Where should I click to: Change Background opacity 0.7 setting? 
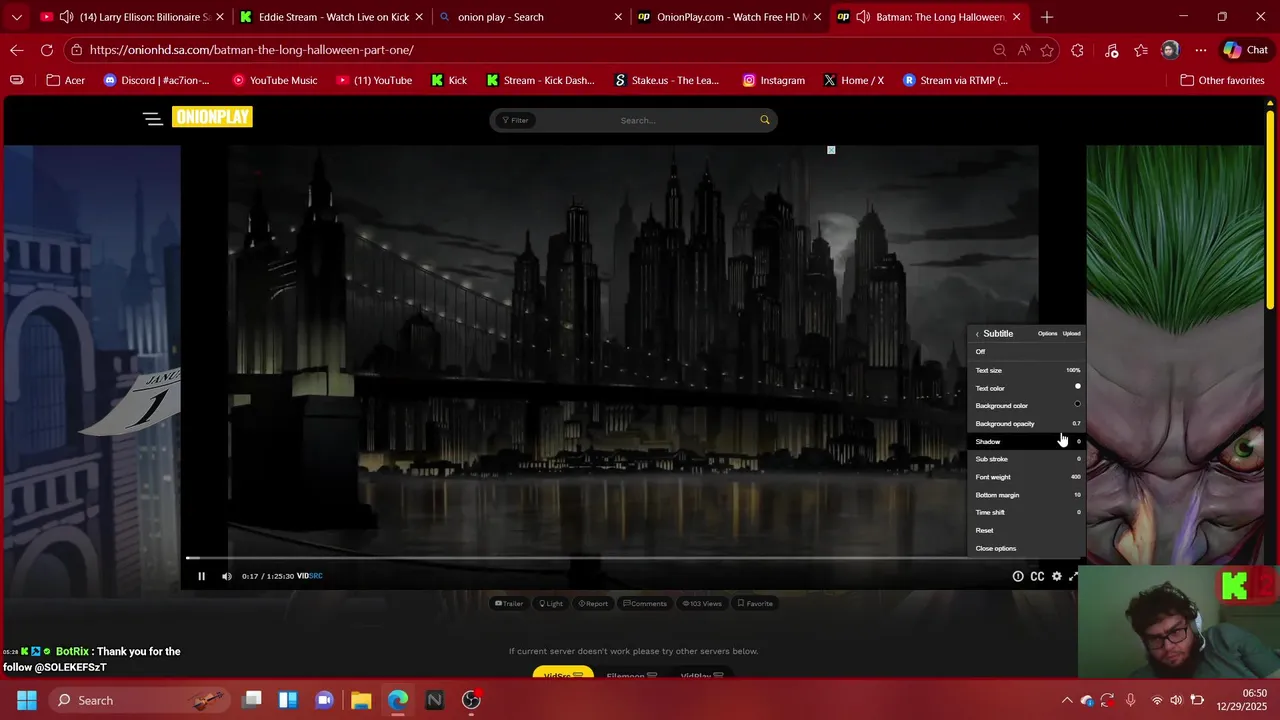point(1027,424)
